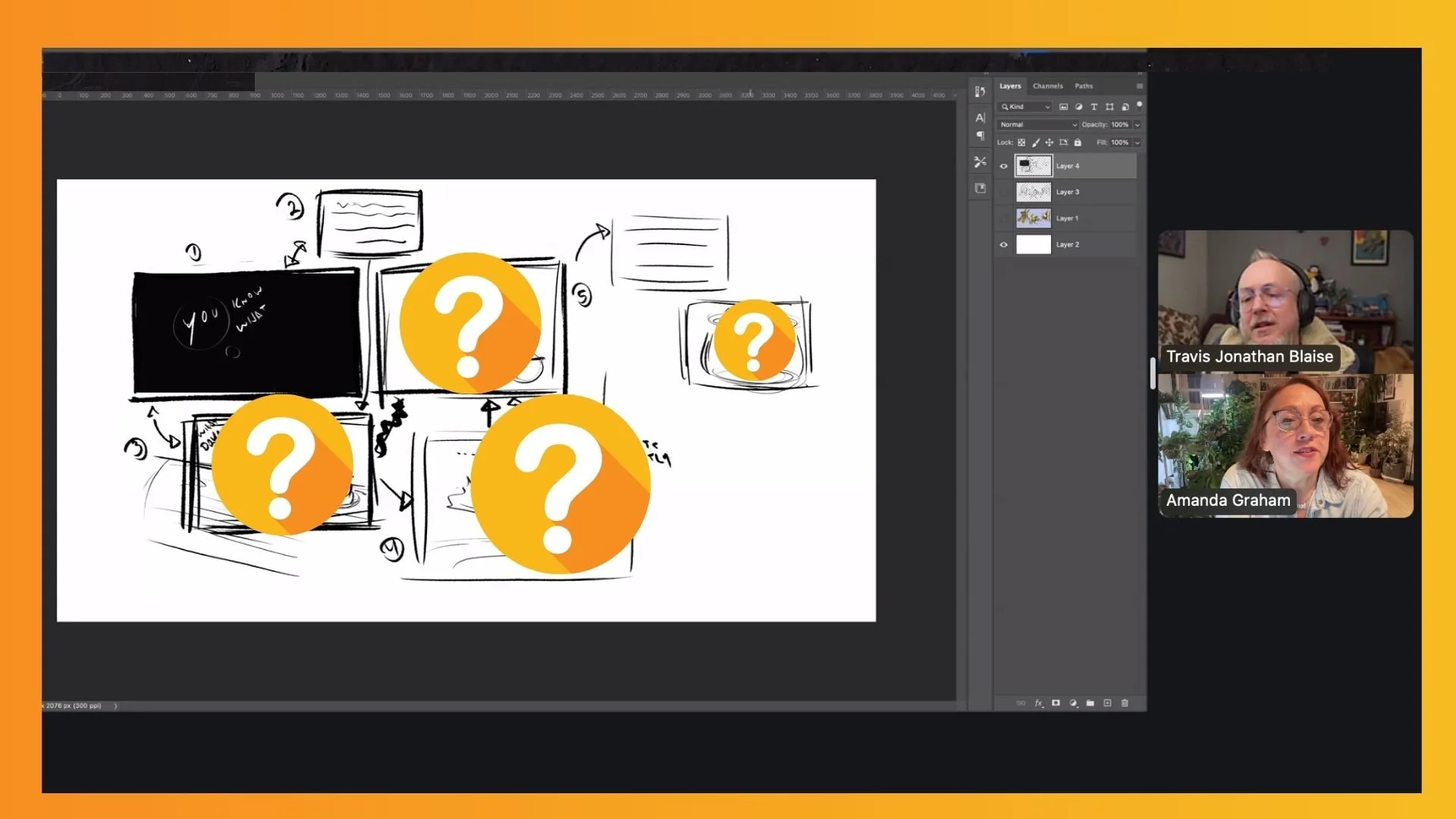Image resolution: width=1456 pixels, height=819 pixels.
Task: Lock all with padlock icon
Action: [x=1078, y=143]
